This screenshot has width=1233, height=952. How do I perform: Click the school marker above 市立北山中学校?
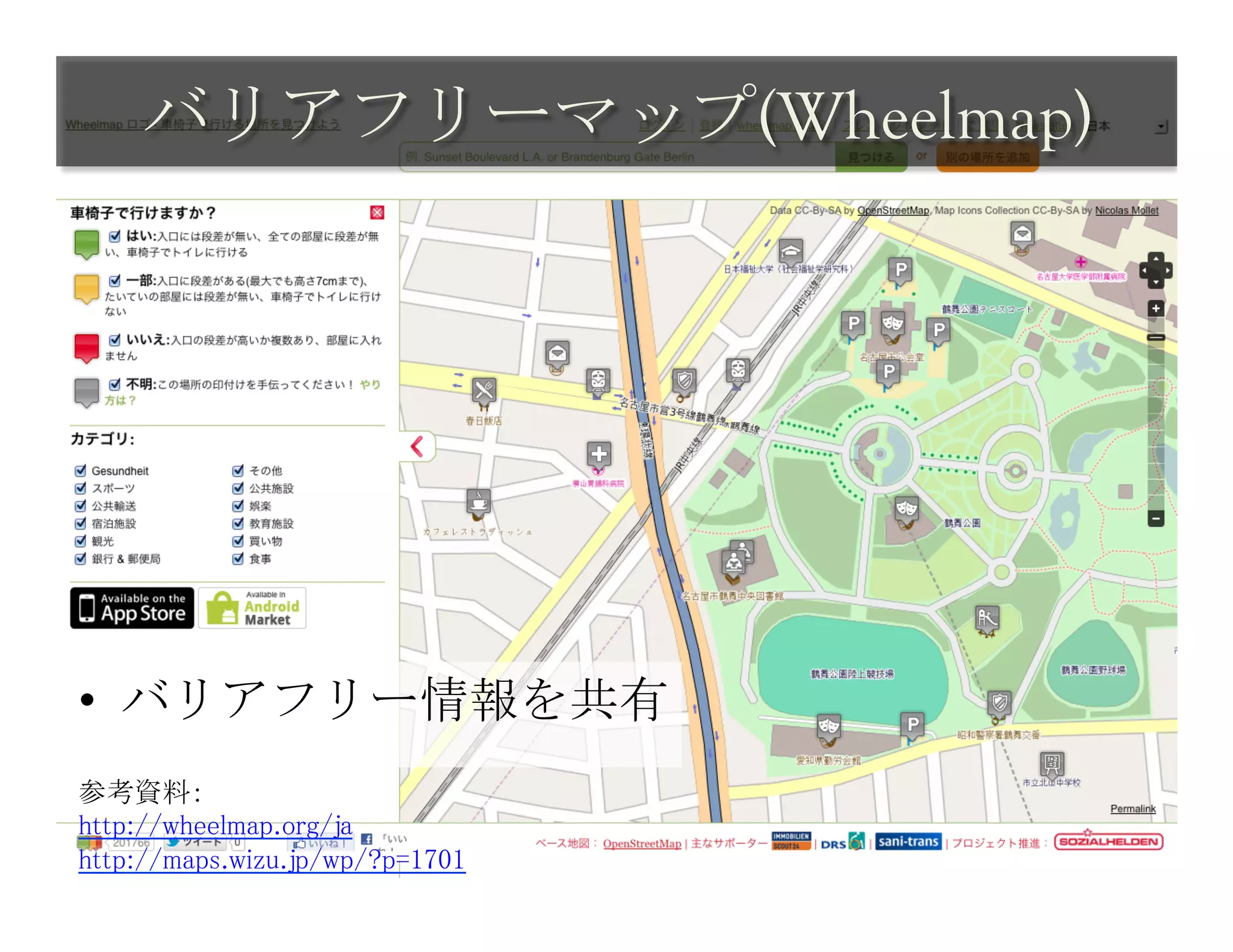click(x=1052, y=764)
